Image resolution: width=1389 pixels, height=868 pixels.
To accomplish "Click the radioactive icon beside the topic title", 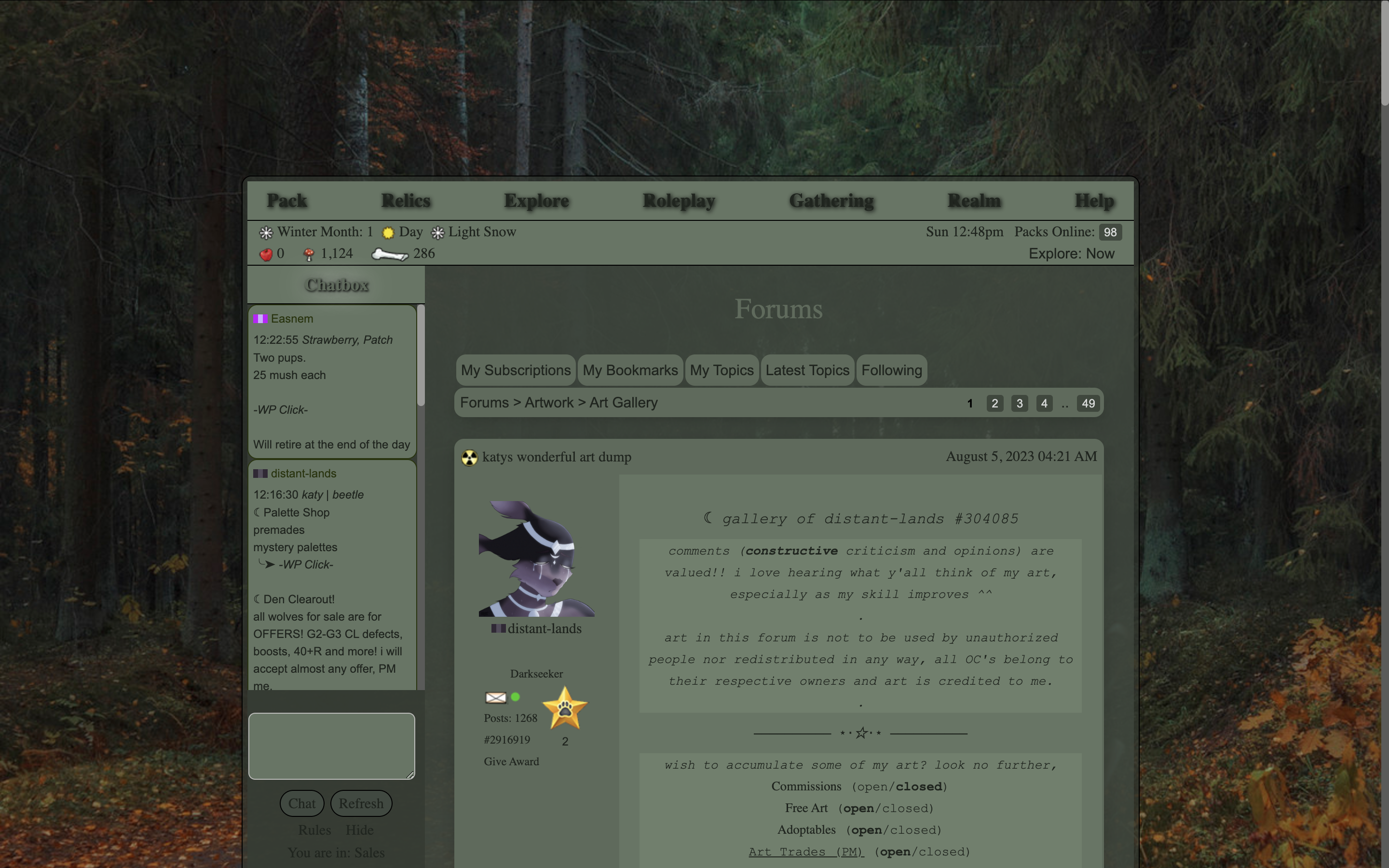I will point(469,458).
